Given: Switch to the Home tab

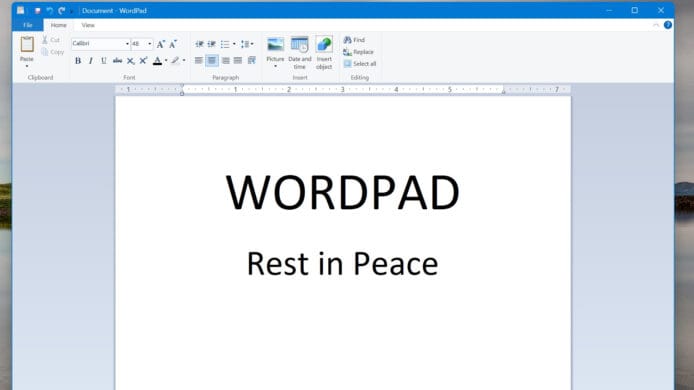Looking at the screenshot, I should [58, 25].
